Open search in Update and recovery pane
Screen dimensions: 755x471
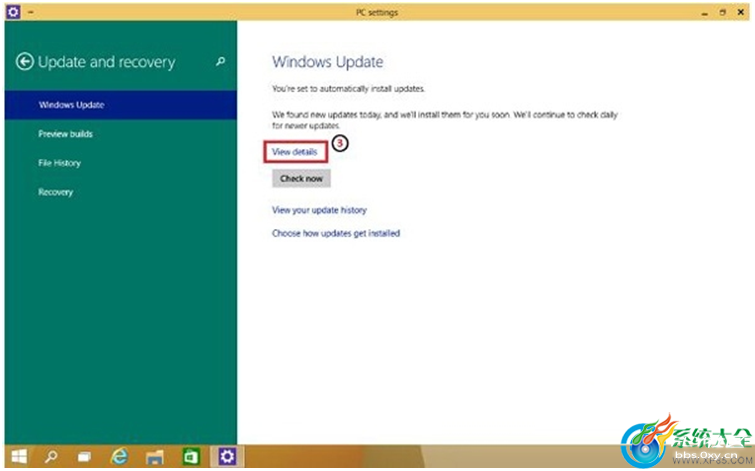tap(221, 62)
